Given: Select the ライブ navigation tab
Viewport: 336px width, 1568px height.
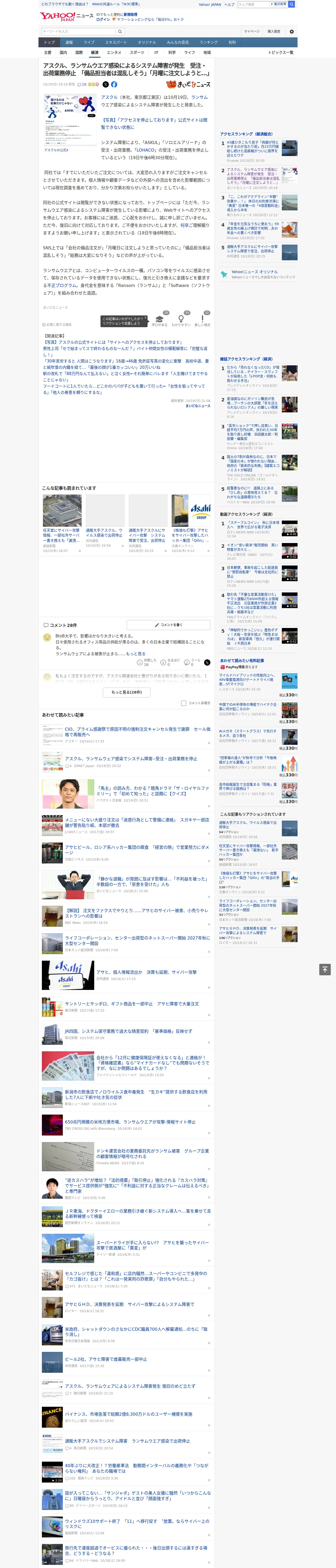Looking at the screenshot, I should click(89, 43).
